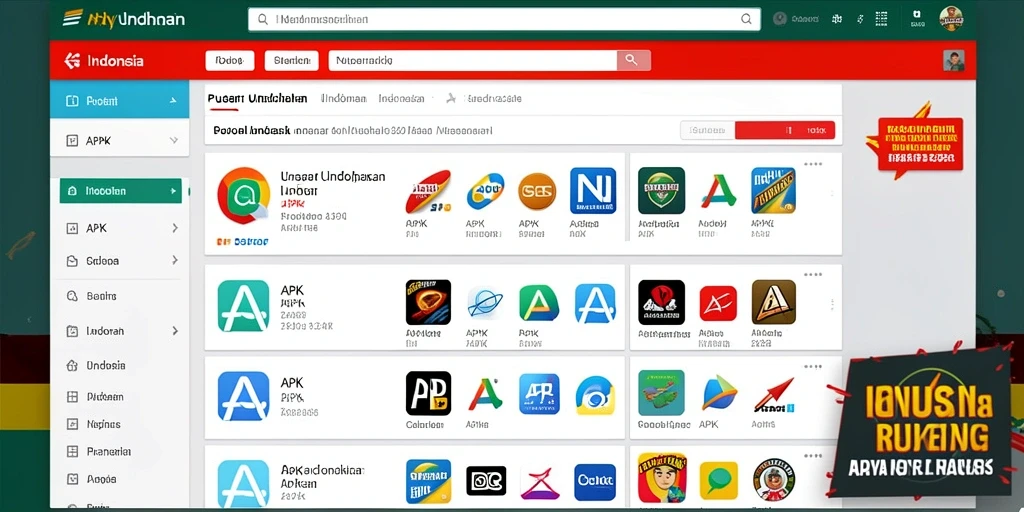Open the teal A app icon with APK title
This screenshot has height=512, width=1024.
[243, 306]
